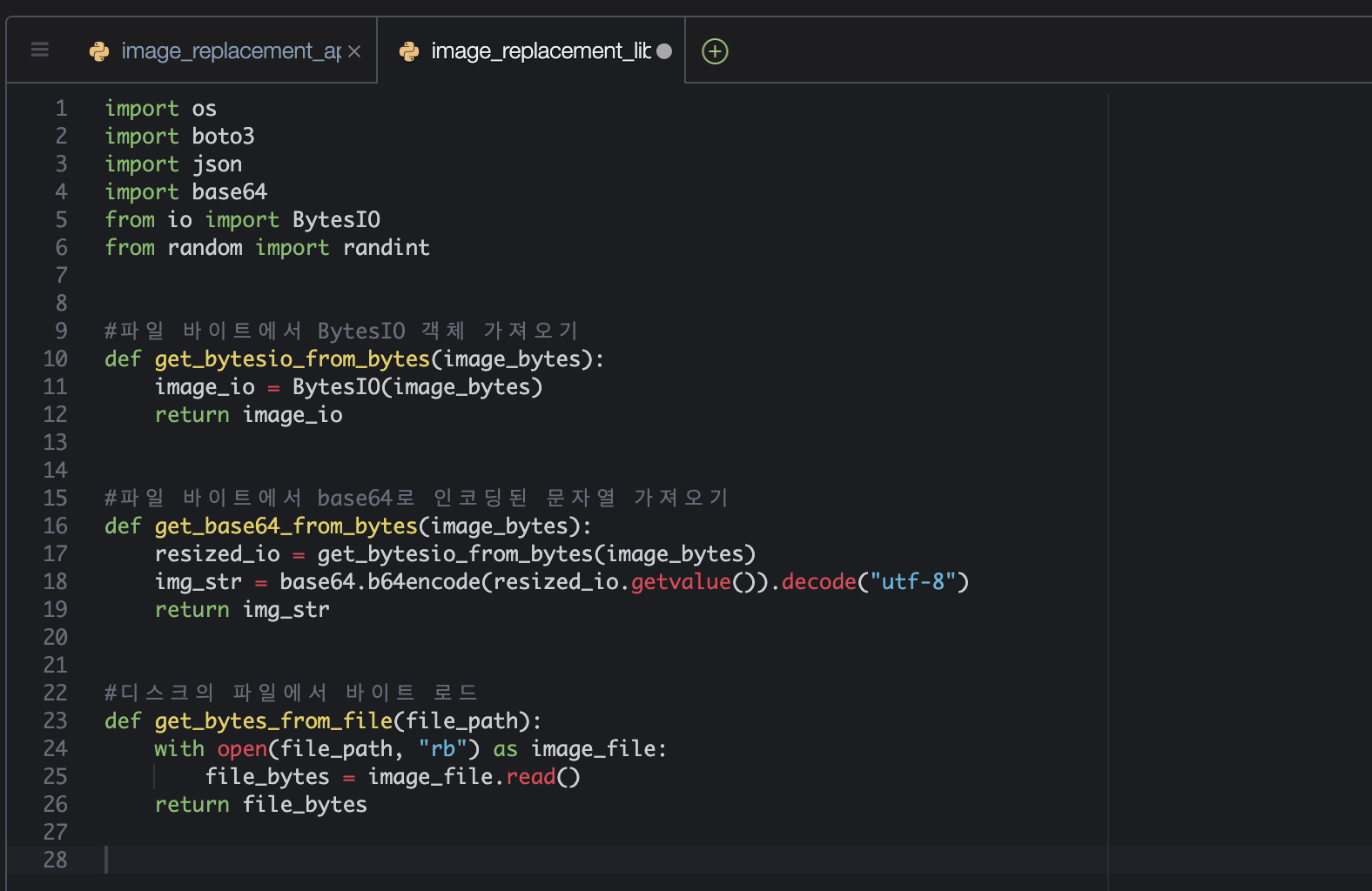
Task: Click the Python icon on image_replacement_ap tab
Action: pos(99,51)
